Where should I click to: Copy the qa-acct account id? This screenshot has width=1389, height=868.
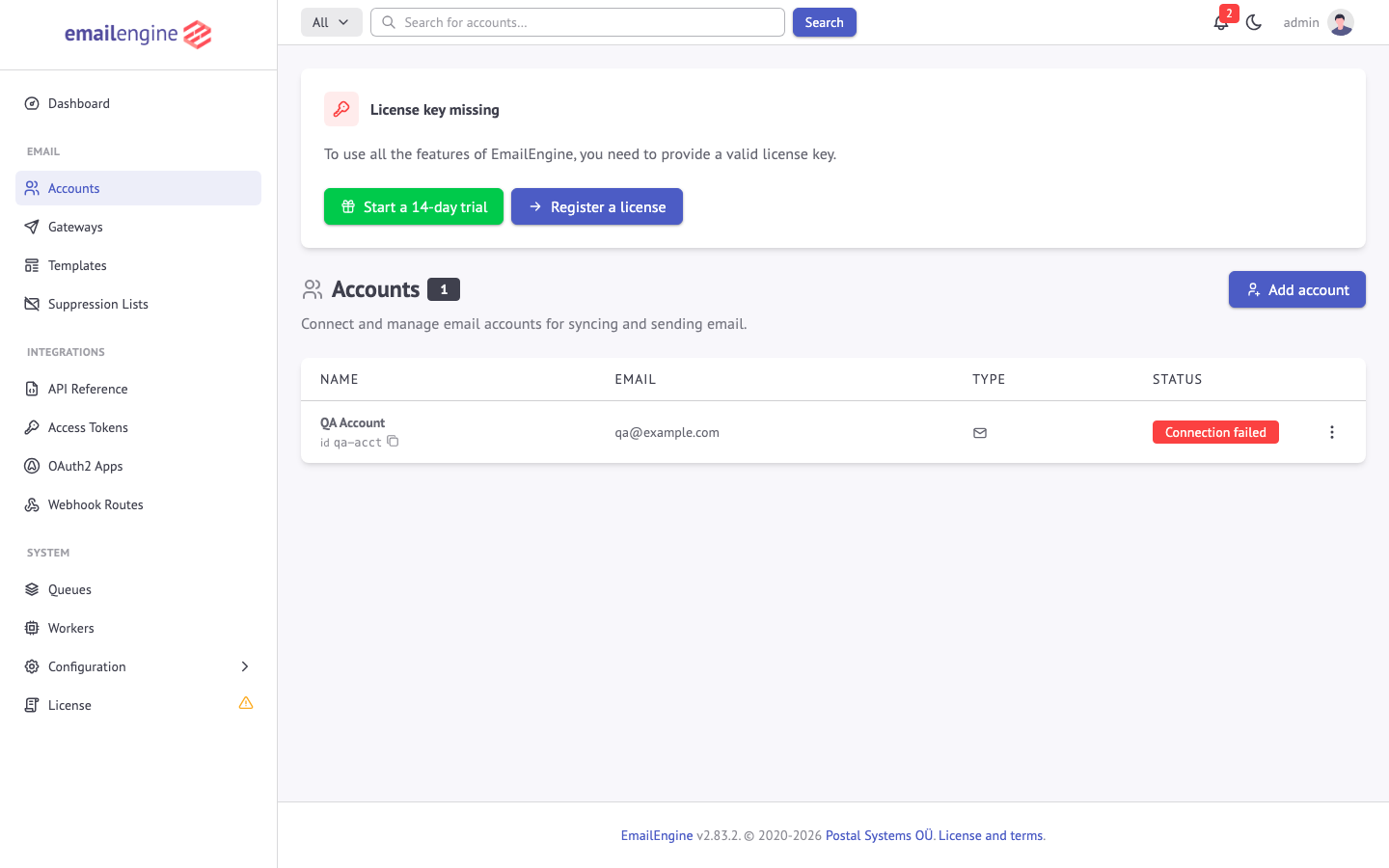click(393, 442)
